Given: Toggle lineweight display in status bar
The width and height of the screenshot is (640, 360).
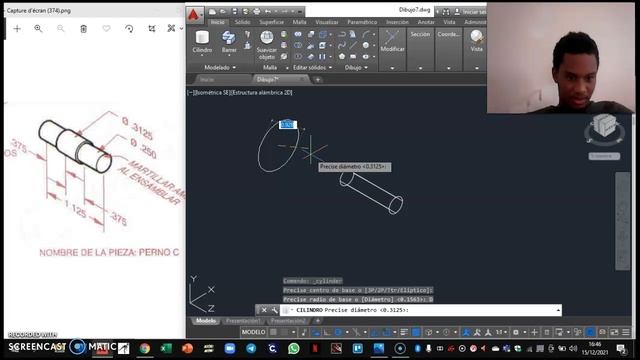Looking at the screenshot, I should 404,332.
